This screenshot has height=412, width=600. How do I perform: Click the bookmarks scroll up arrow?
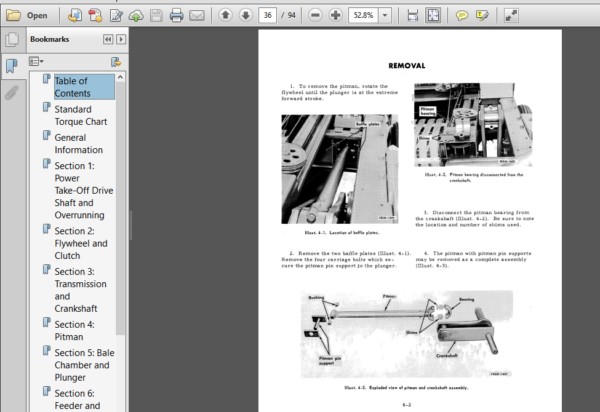coord(121,77)
